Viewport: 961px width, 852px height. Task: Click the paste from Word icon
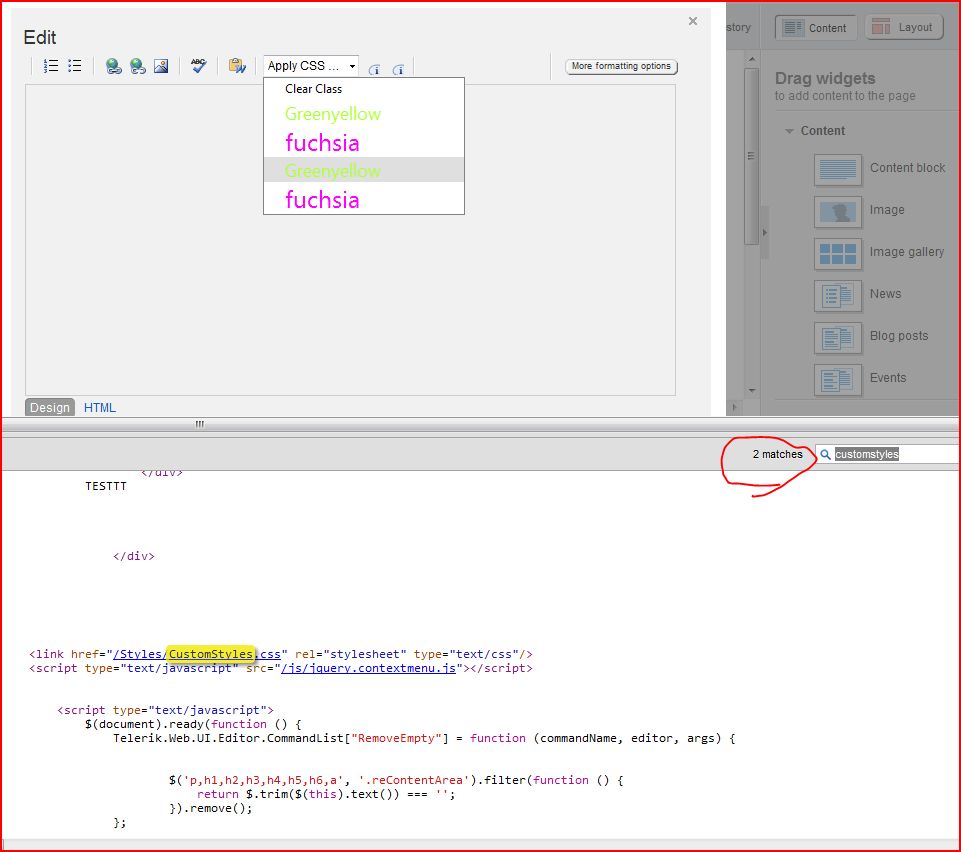237,66
